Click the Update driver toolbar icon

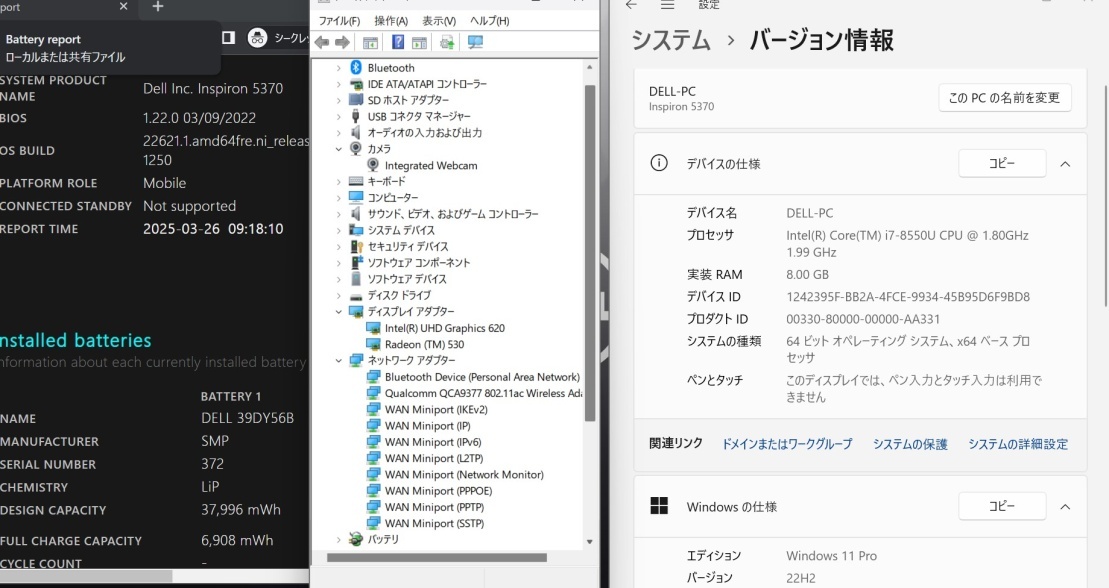(447, 43)
